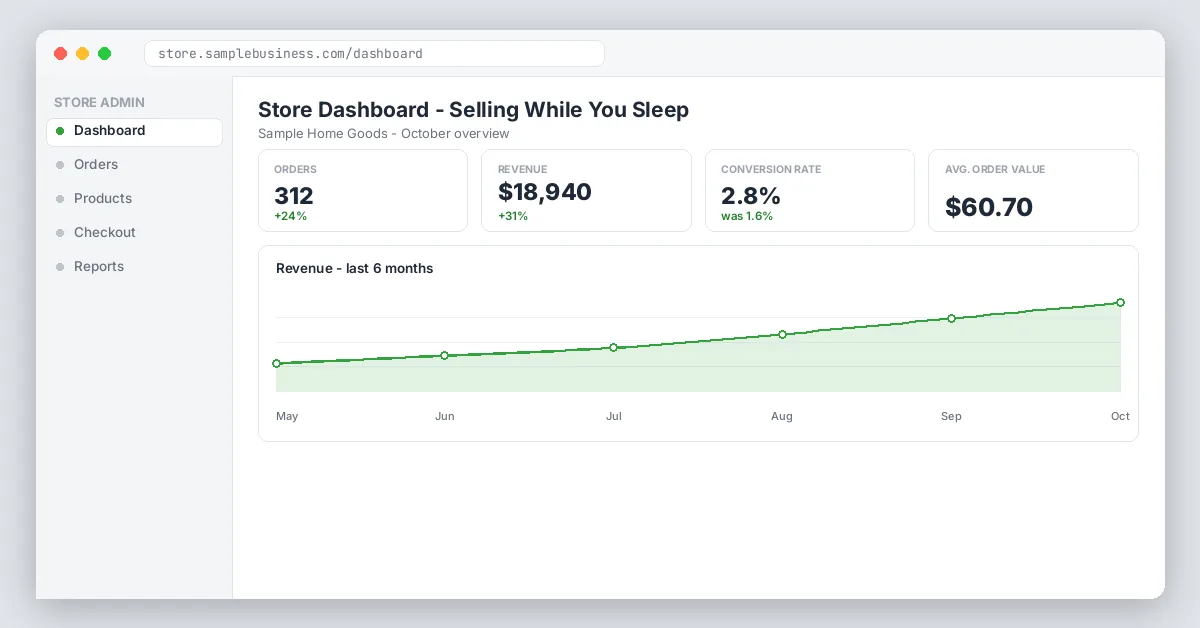Viewport: 1200px width, 628px height.
Task: Click the 'Aug' axis label
Action: point(782,416)
